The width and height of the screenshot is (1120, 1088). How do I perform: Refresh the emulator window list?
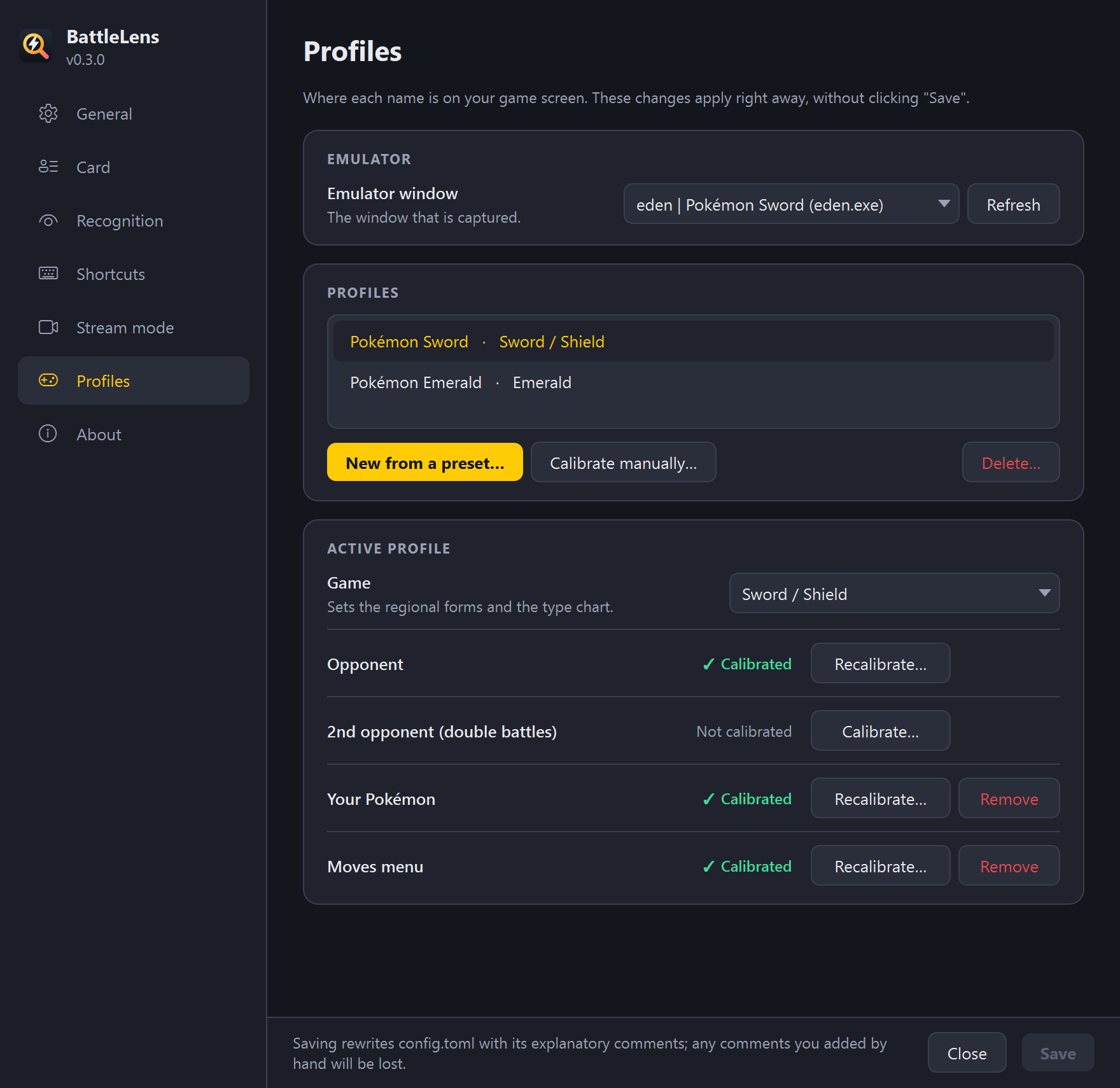(x=1013, y=204)
